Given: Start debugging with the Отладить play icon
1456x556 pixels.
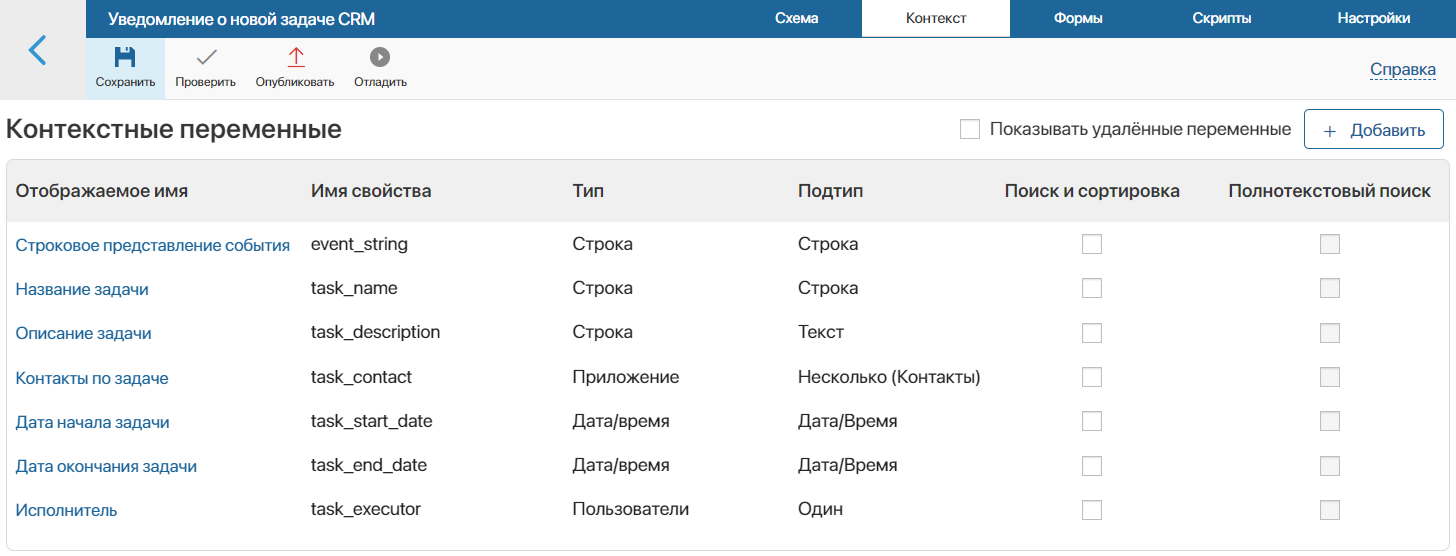Looking at the screenshot, I should coord(380,57).
